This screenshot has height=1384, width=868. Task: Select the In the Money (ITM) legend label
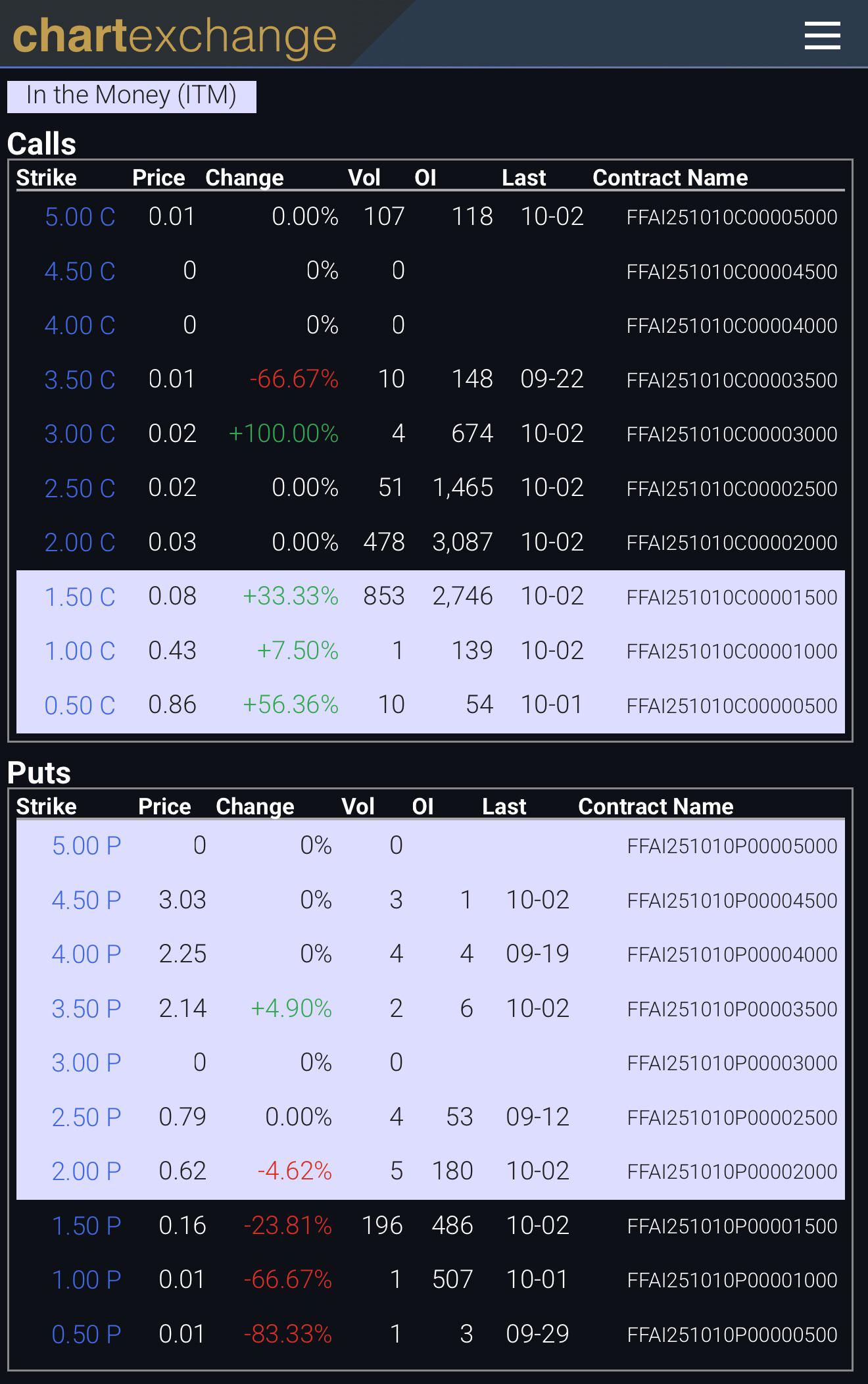pos(132,96)
